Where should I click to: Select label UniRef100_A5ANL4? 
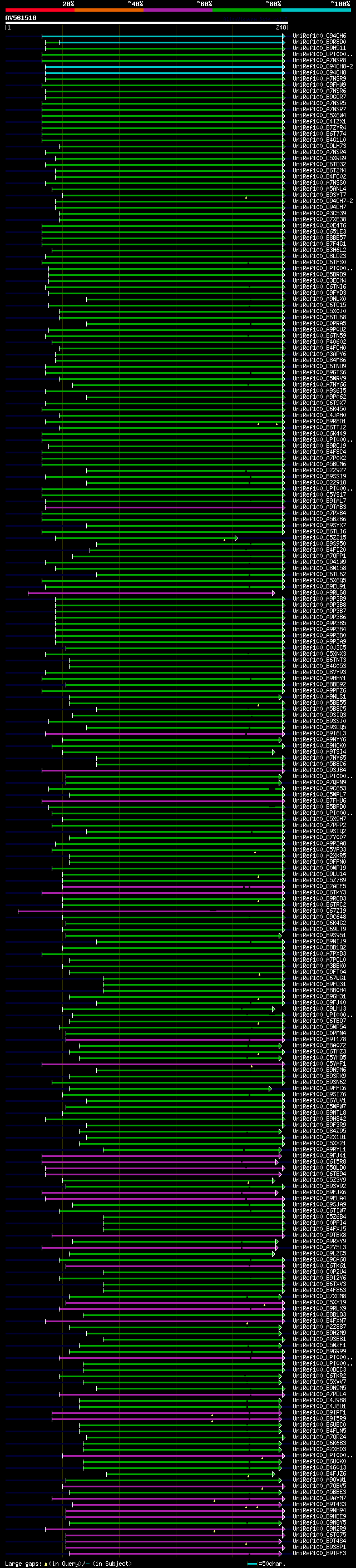click(x=319, y=189)
